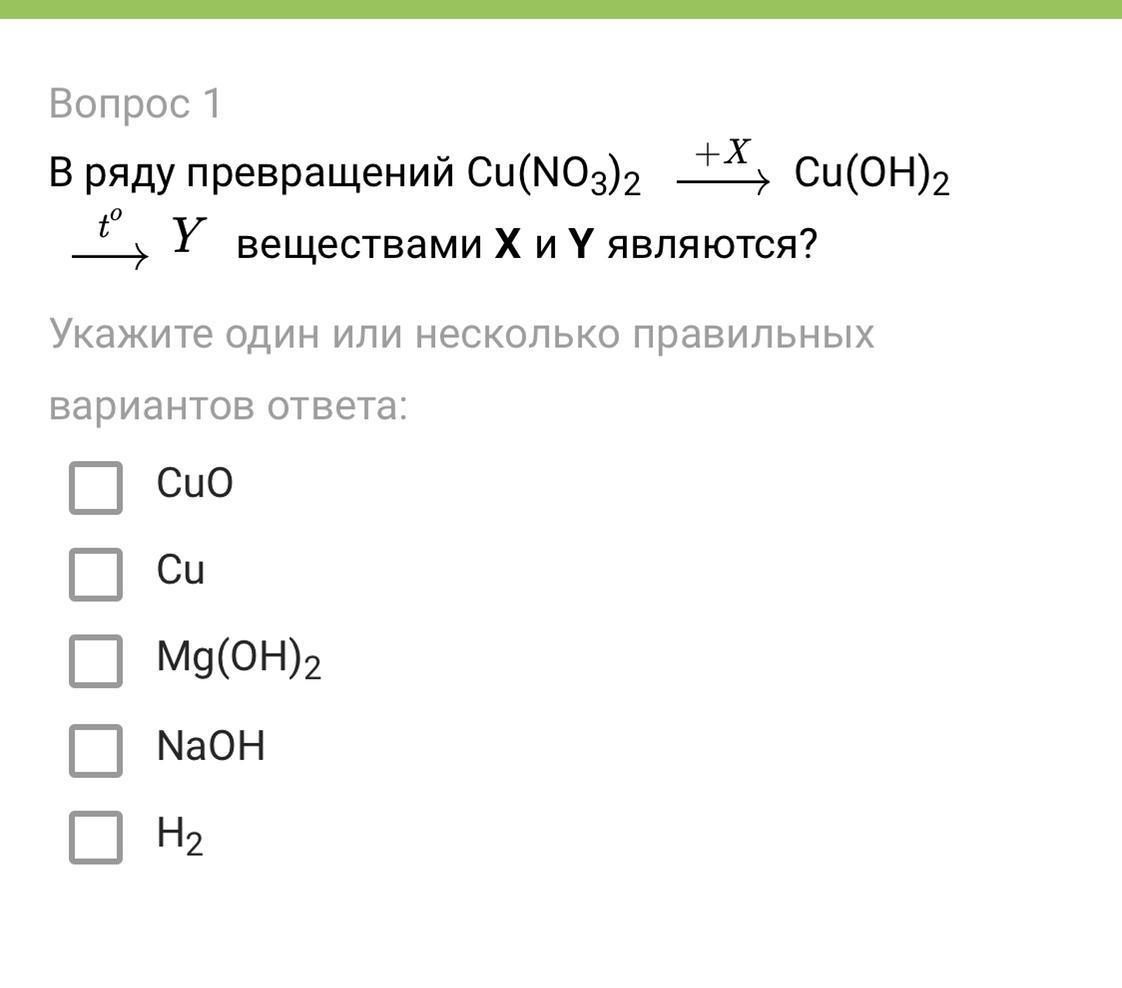Click the Cu(NO3)2 formula in the question
The height and width of the screenshot is (988, 1122).
(553, 175)
